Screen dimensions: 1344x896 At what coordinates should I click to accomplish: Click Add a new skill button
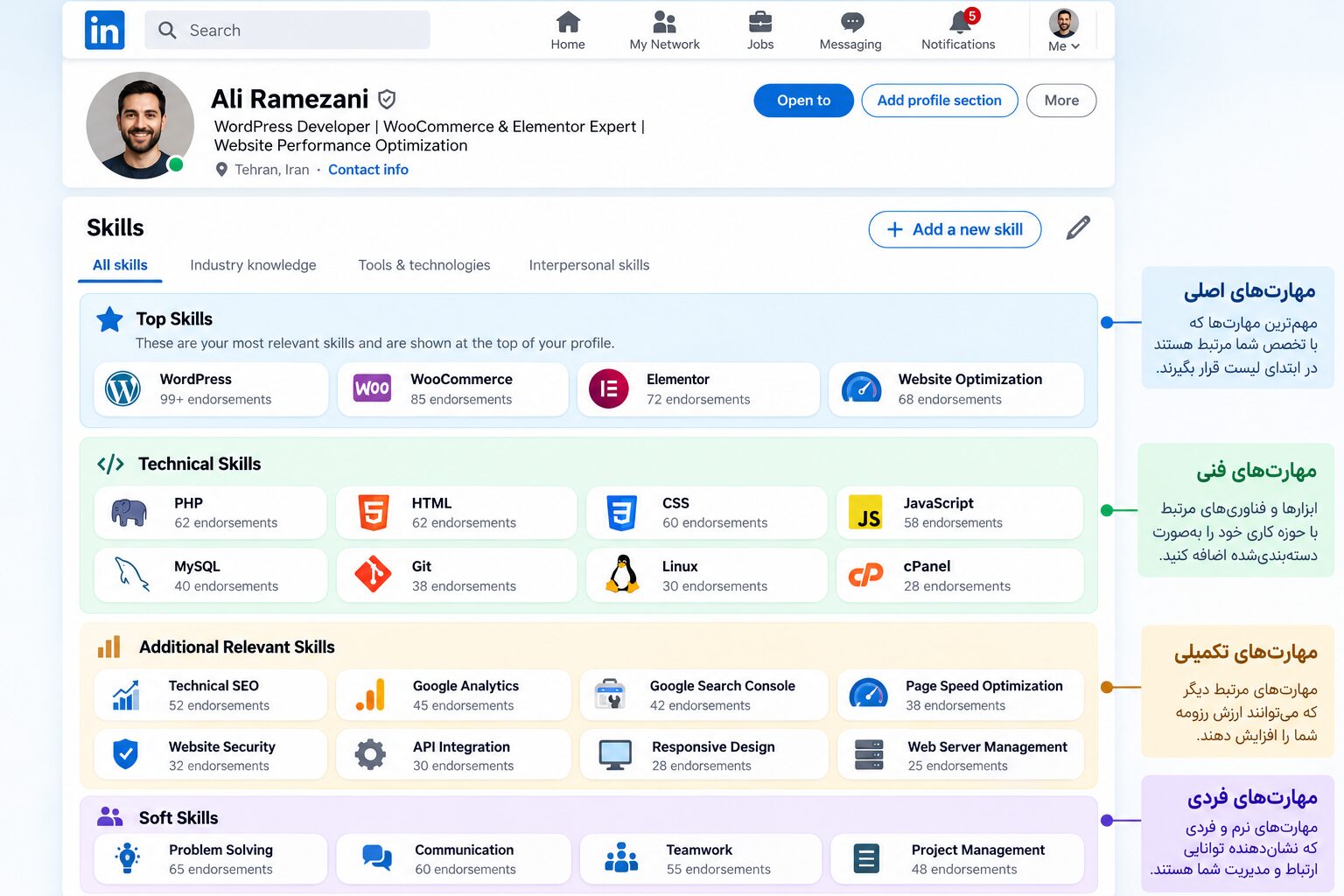pyautogui.click(x=955, y=229)
